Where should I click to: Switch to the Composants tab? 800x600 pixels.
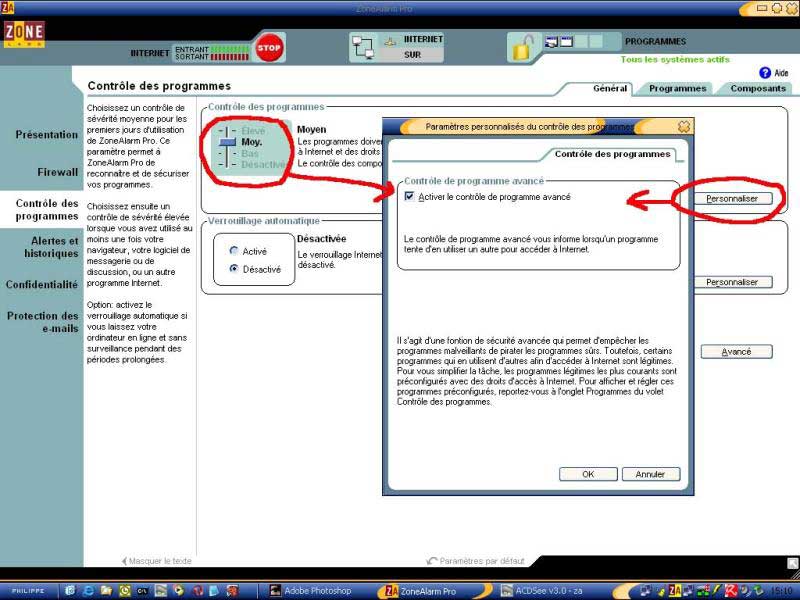coord(757,88)
